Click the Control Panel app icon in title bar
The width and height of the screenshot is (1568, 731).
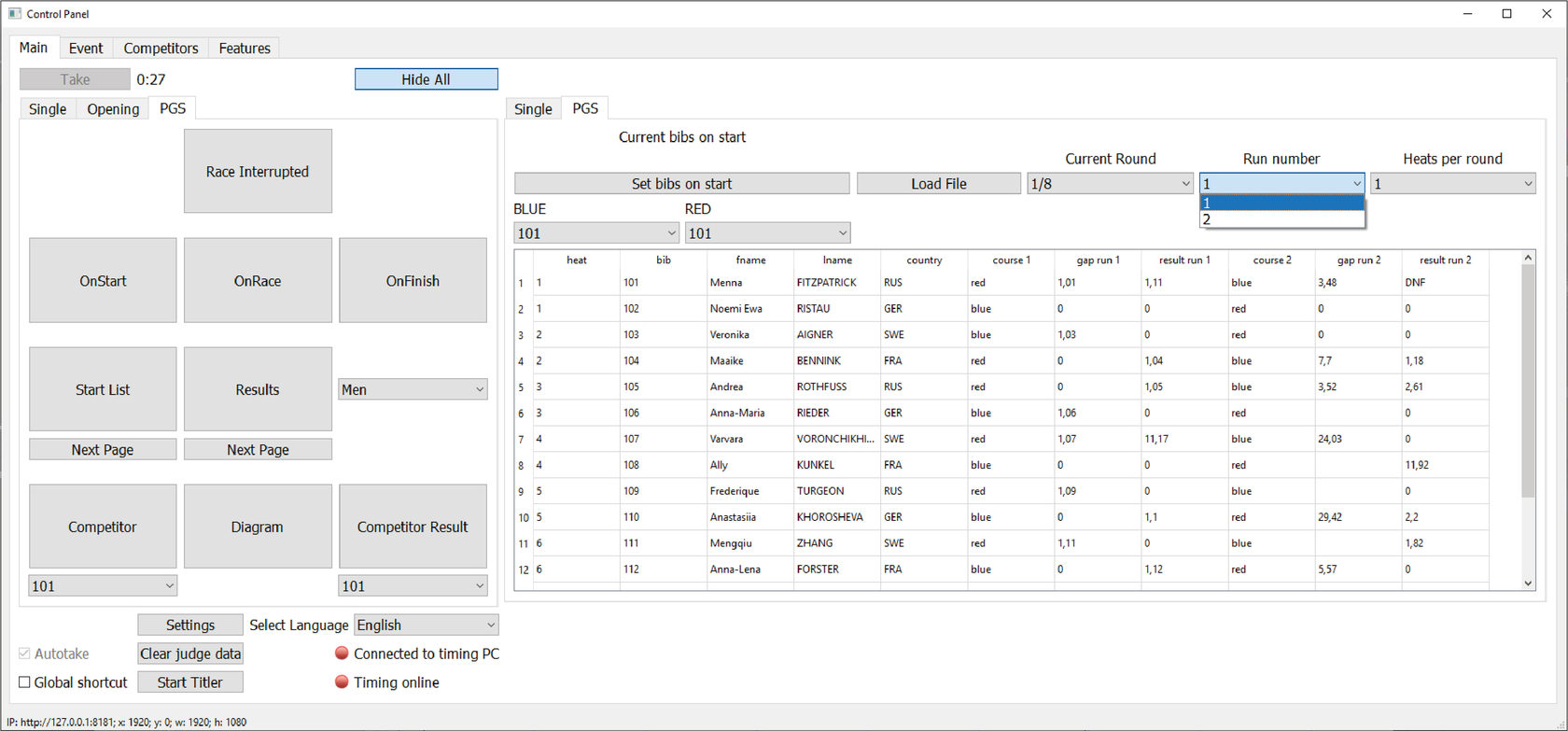point(14,14)
